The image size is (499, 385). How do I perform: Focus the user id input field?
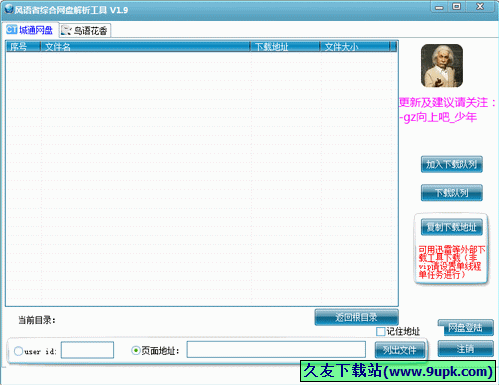coord(87,350)
